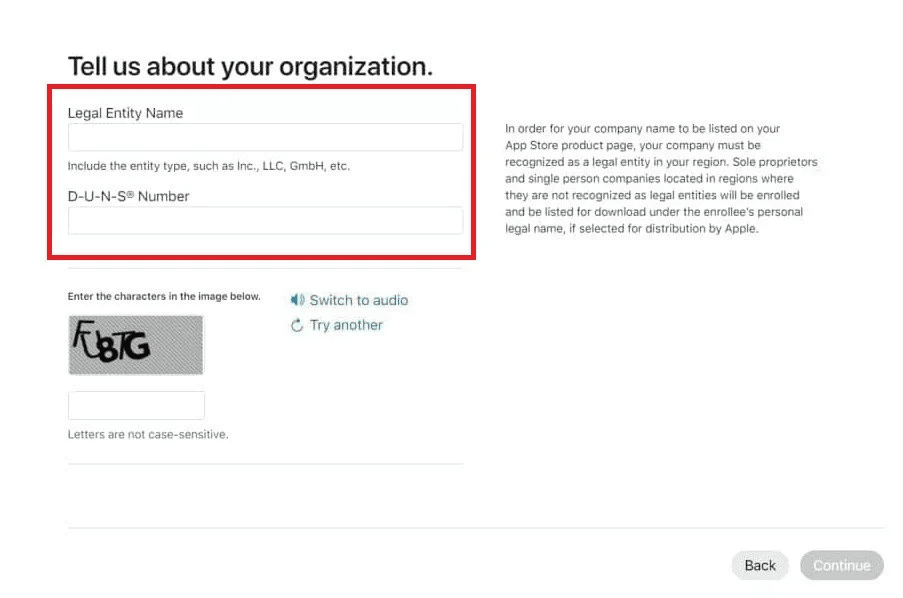Click the Try another link text

[x=346, y=325]
